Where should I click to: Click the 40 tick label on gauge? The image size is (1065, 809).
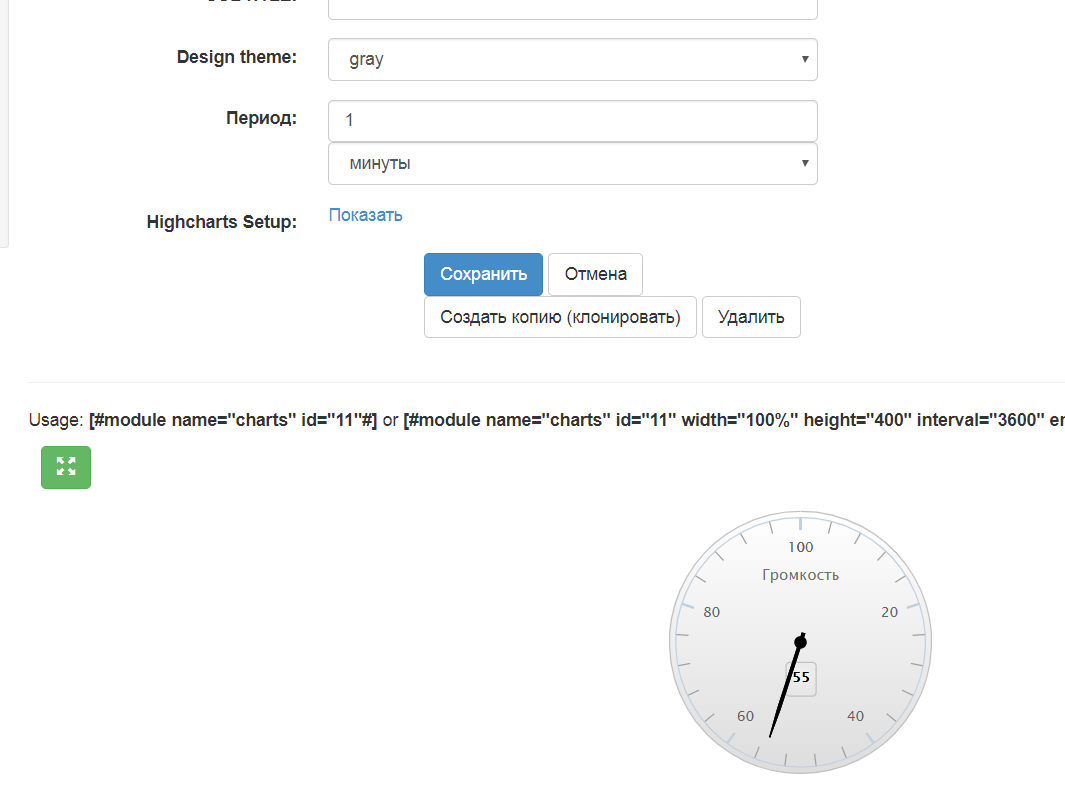point(855,716)
